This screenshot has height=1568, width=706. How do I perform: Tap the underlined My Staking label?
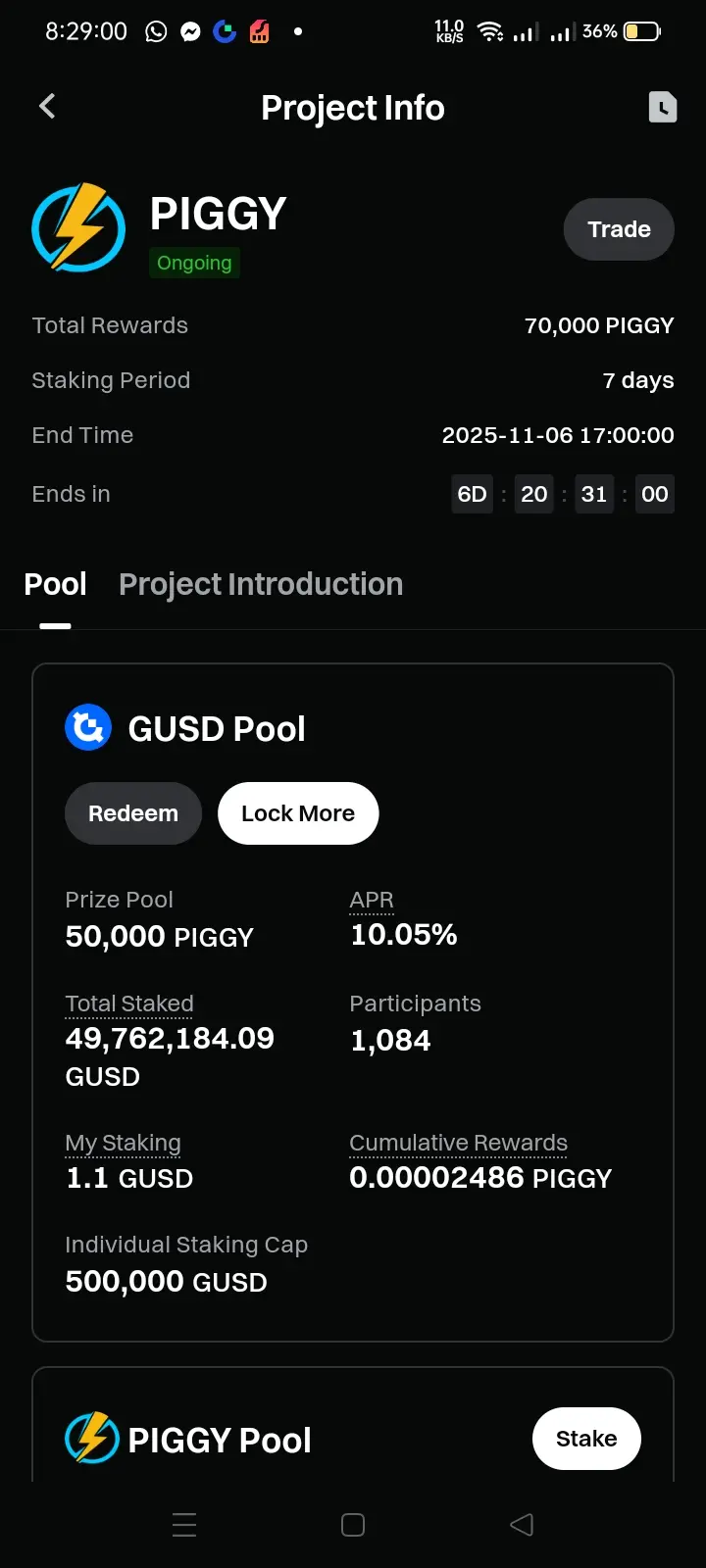pyautogui.click(x=123, y=1143)
